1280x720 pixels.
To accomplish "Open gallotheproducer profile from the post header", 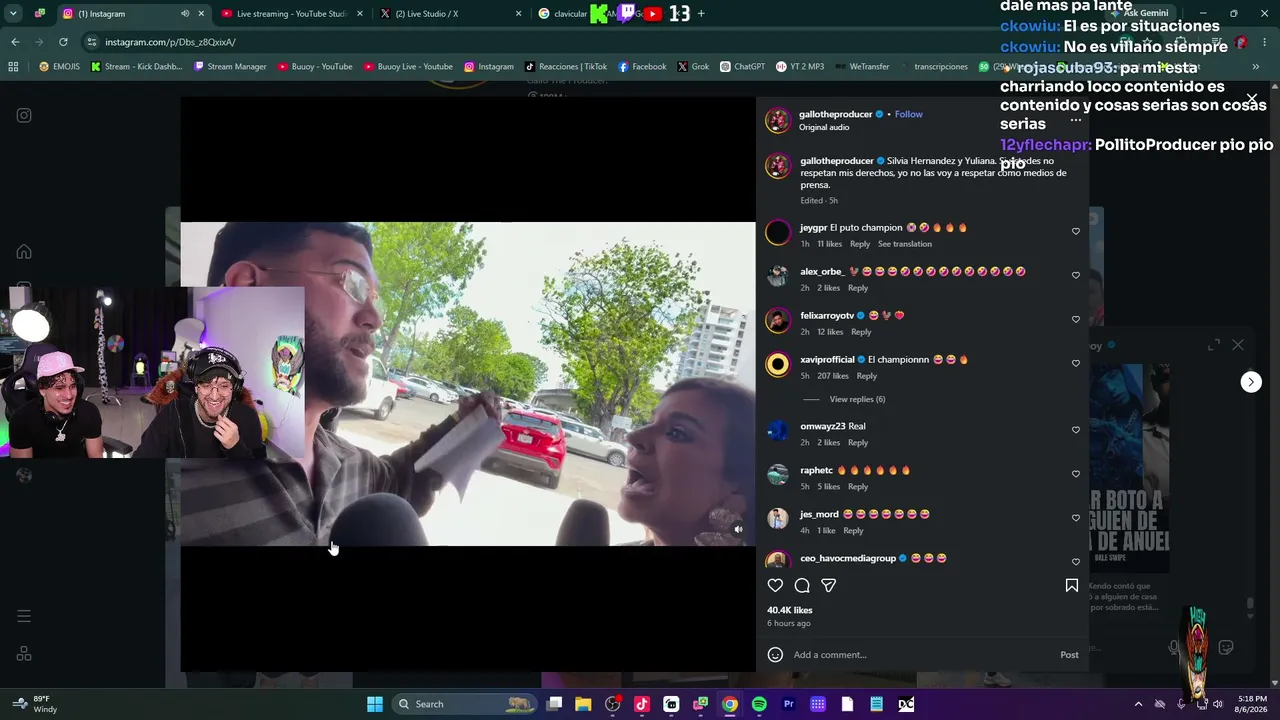I will (x=836, y=114).
